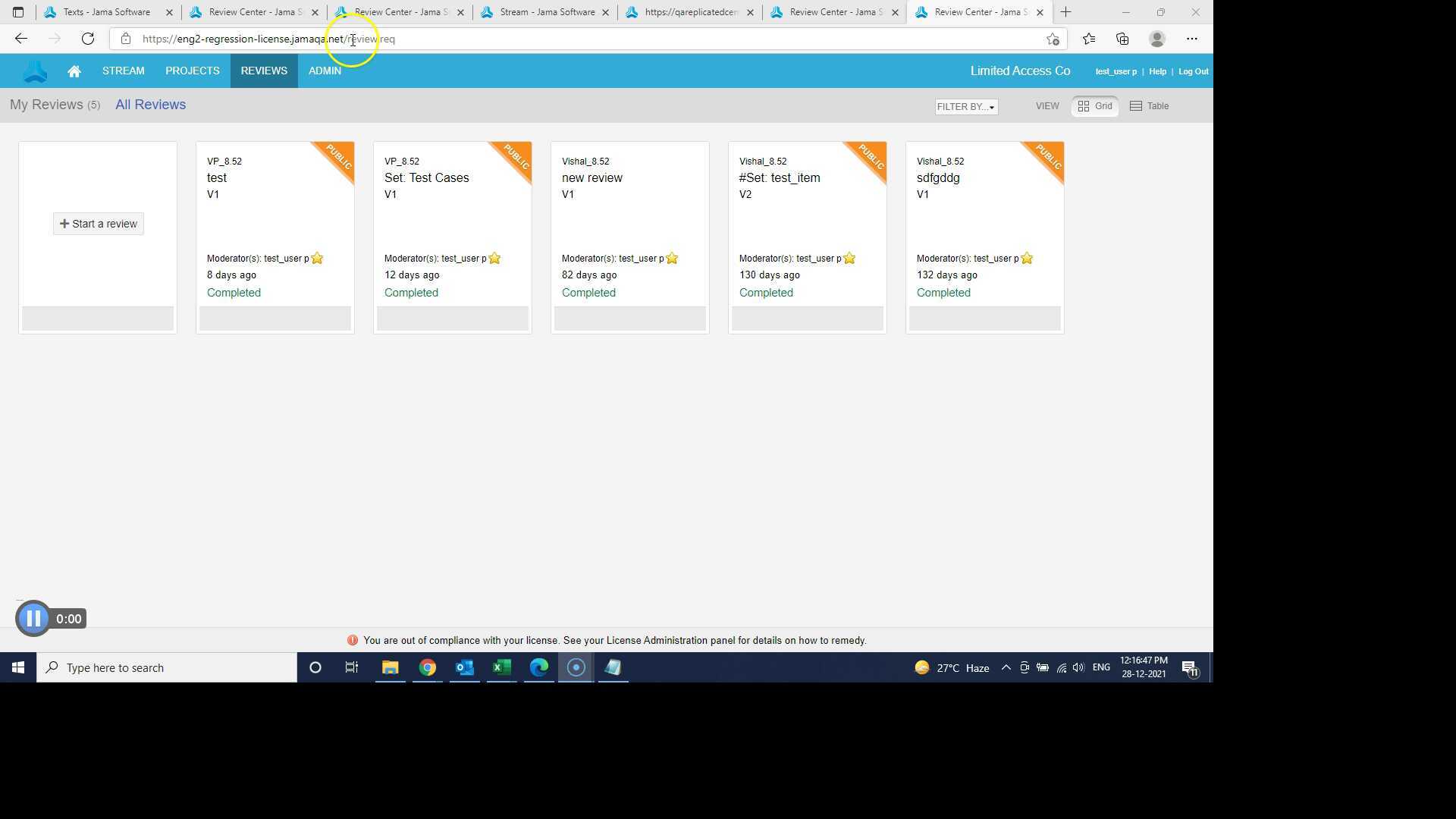Click the browser profile icon

1156,39
